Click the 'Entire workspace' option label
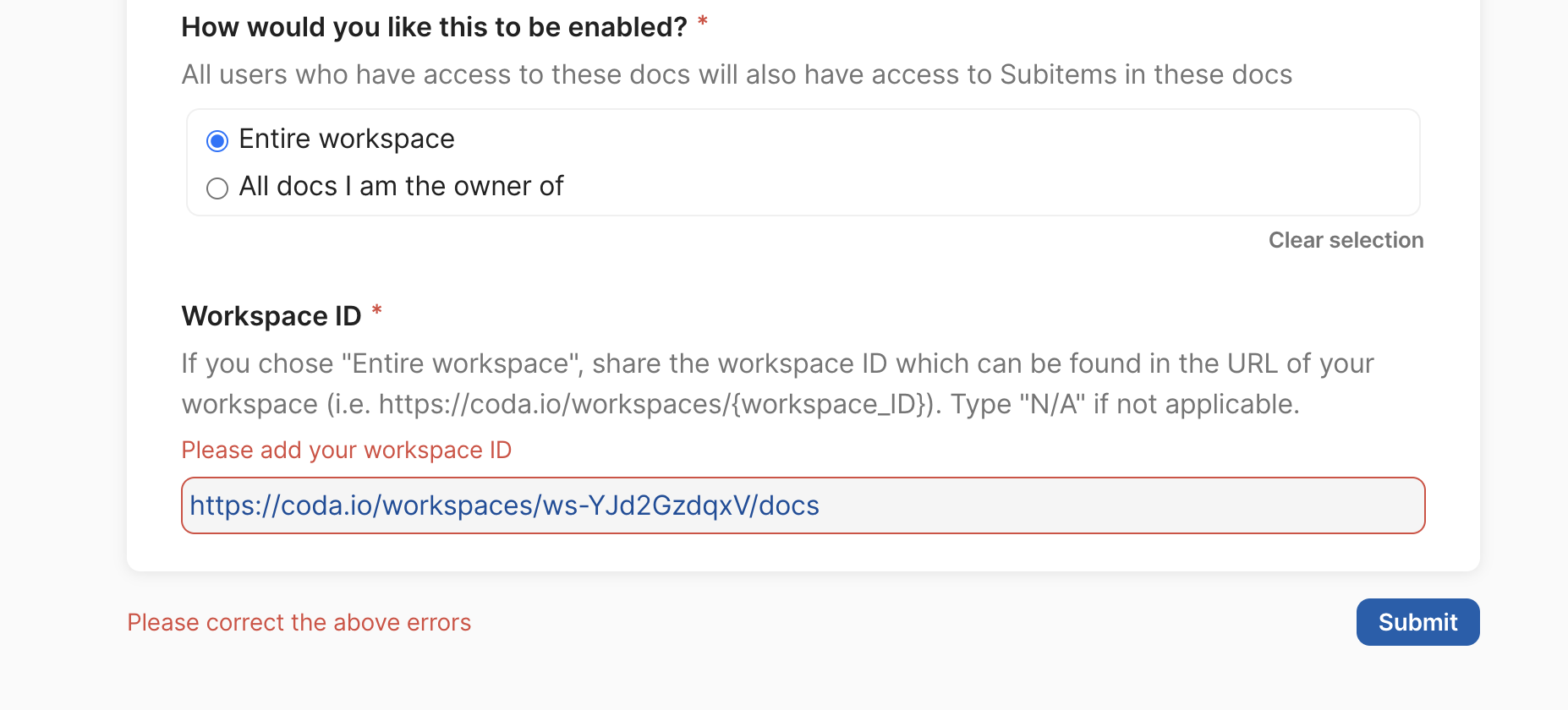 tap(347, 139)
